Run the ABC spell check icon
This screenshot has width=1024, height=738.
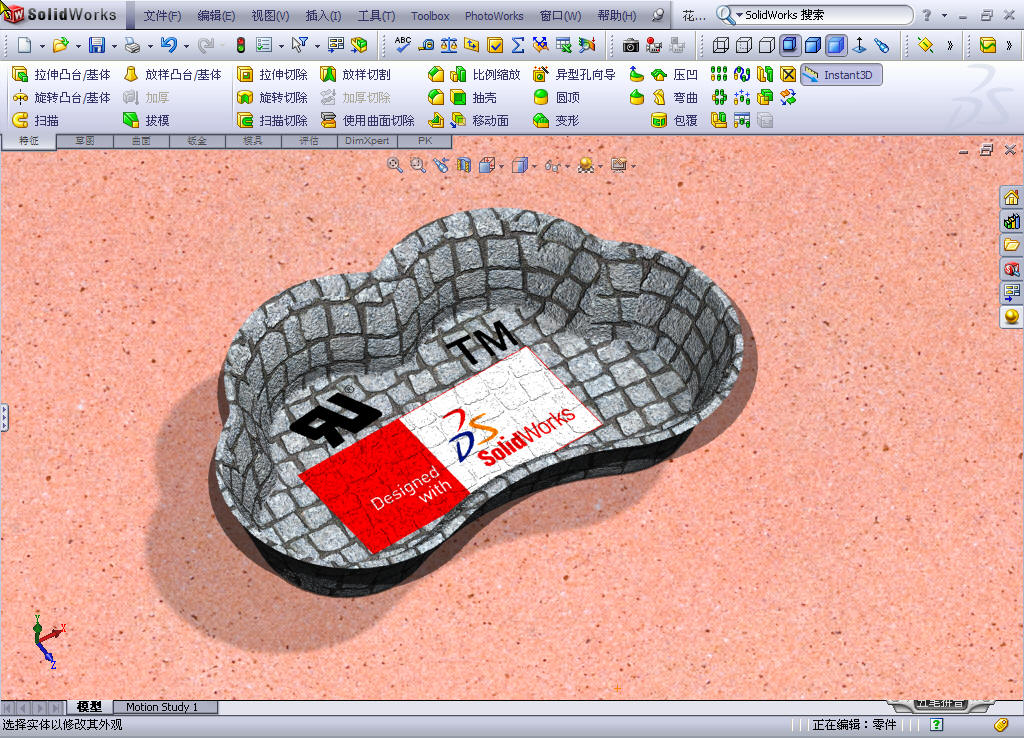point(403,44)
